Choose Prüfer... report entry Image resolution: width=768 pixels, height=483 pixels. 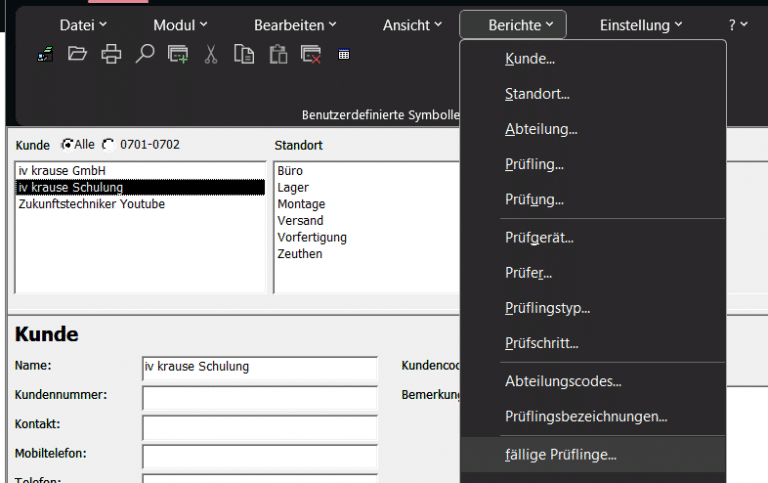pos(593,273)
